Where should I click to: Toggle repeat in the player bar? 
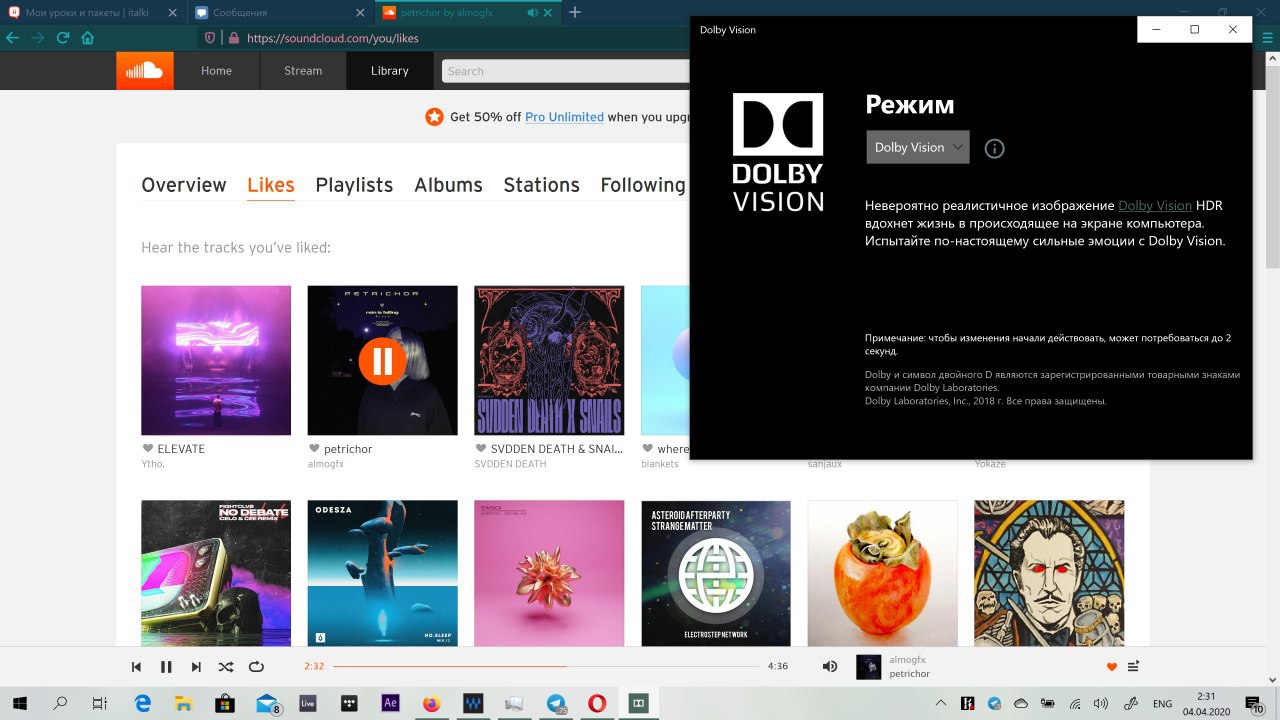tap(256, 667)
